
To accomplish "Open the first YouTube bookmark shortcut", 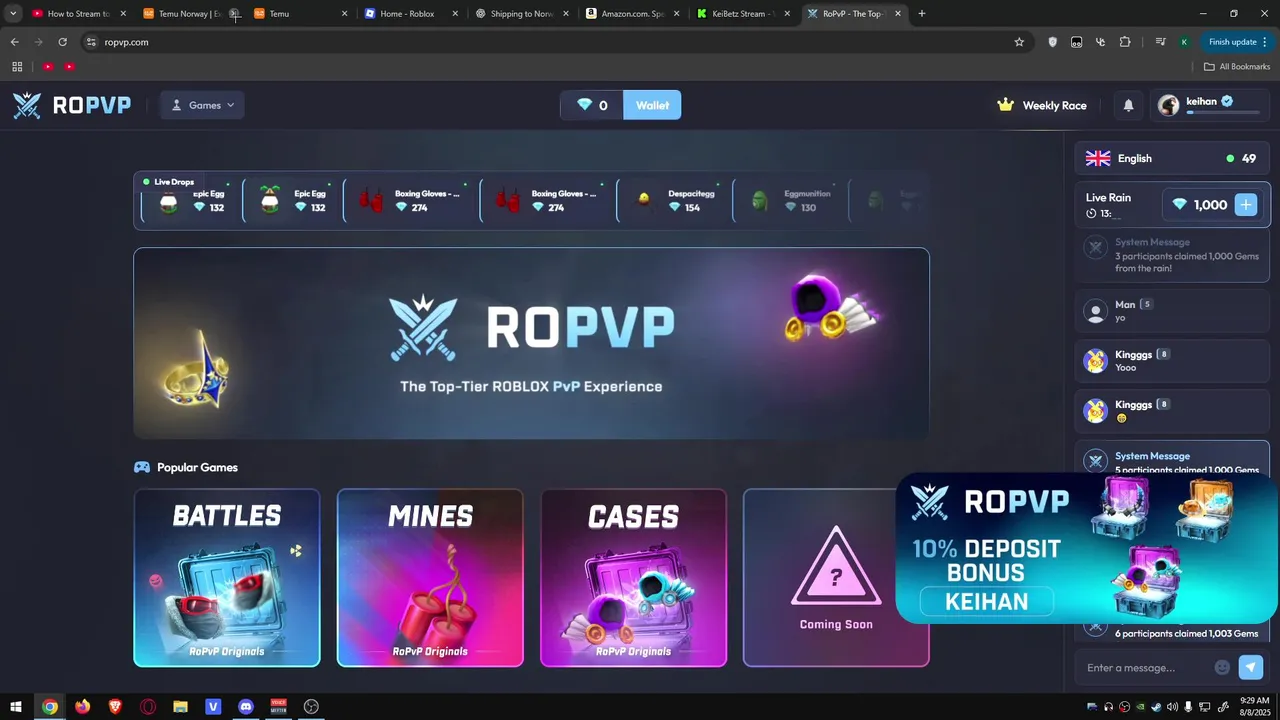I will [x=47, y=66].
